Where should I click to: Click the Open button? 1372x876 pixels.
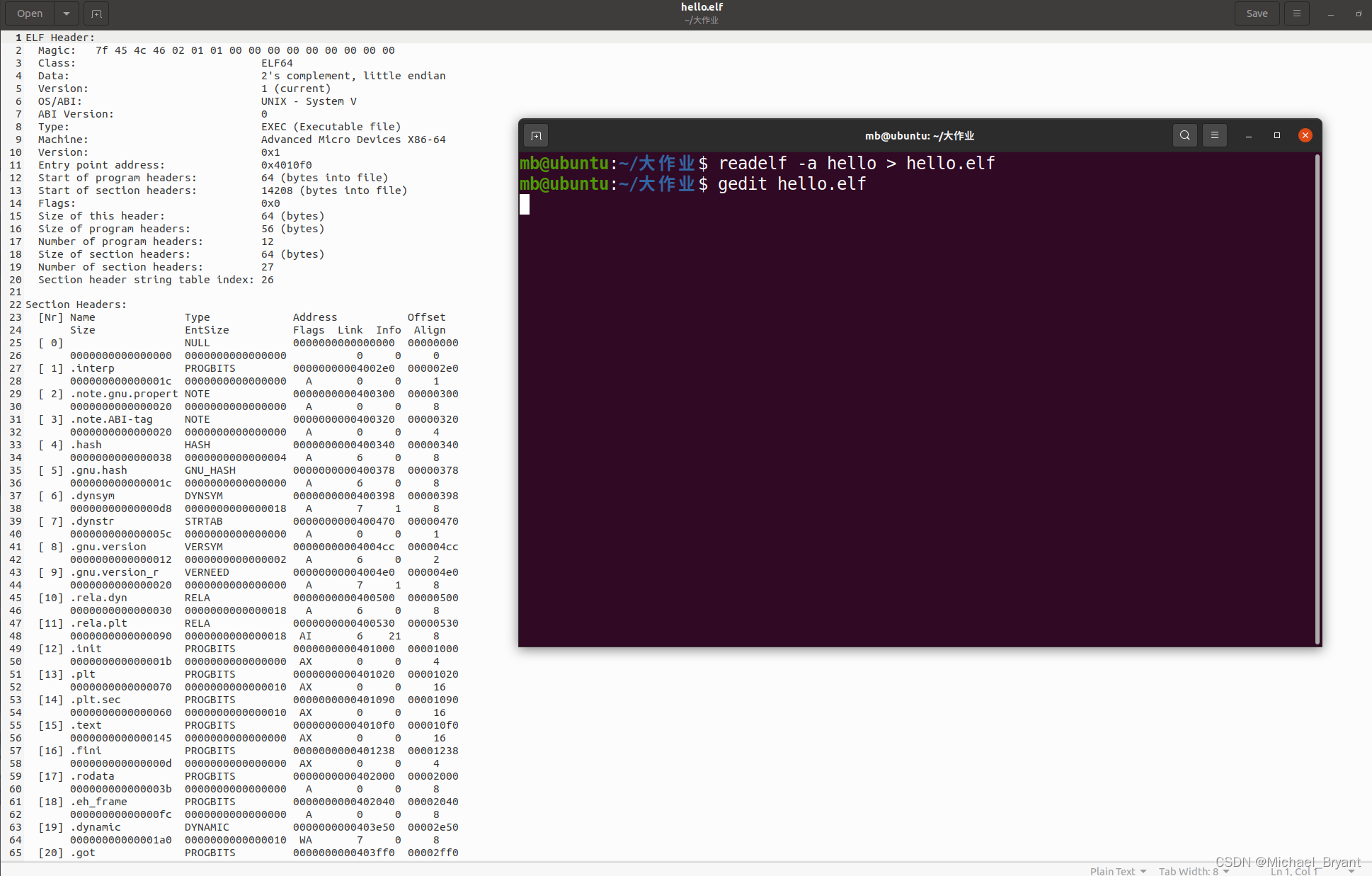coord(30,13)
